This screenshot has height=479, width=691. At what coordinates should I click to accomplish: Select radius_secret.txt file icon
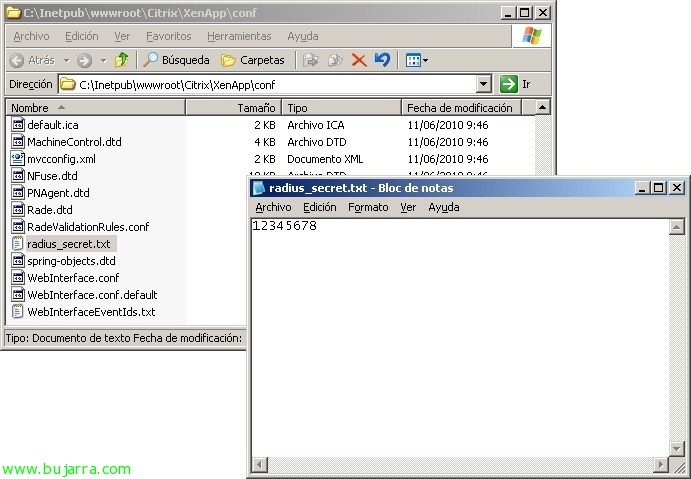click(x=17, y=244)
